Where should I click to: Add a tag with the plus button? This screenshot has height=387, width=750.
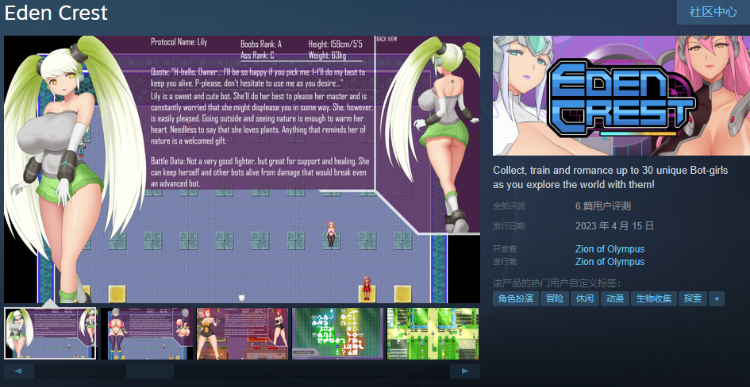tap(717, 299)
